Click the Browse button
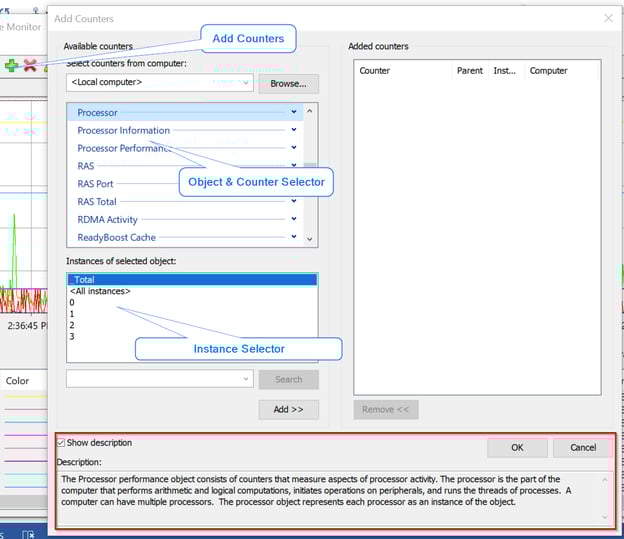 pyautogui.click(x=289, y=83)
